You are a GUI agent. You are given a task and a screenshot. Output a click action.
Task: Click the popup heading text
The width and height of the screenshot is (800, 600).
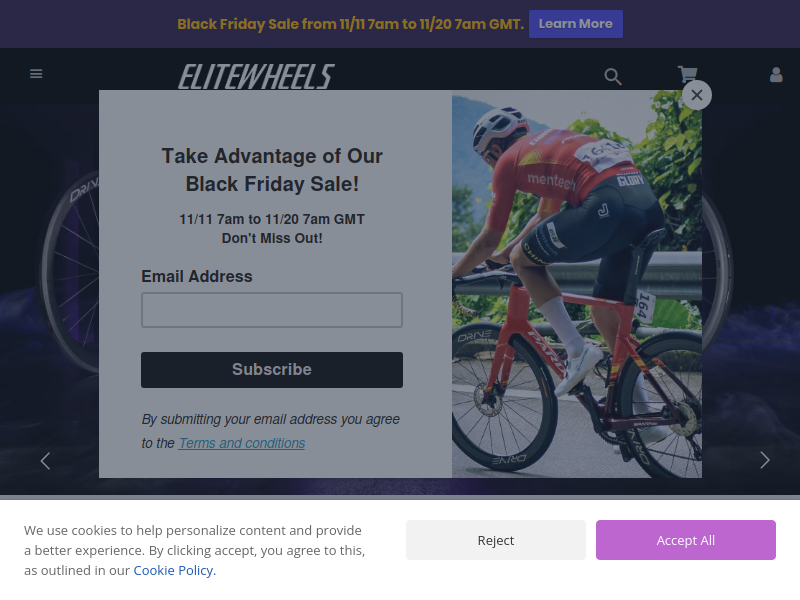tap(272, 170)
